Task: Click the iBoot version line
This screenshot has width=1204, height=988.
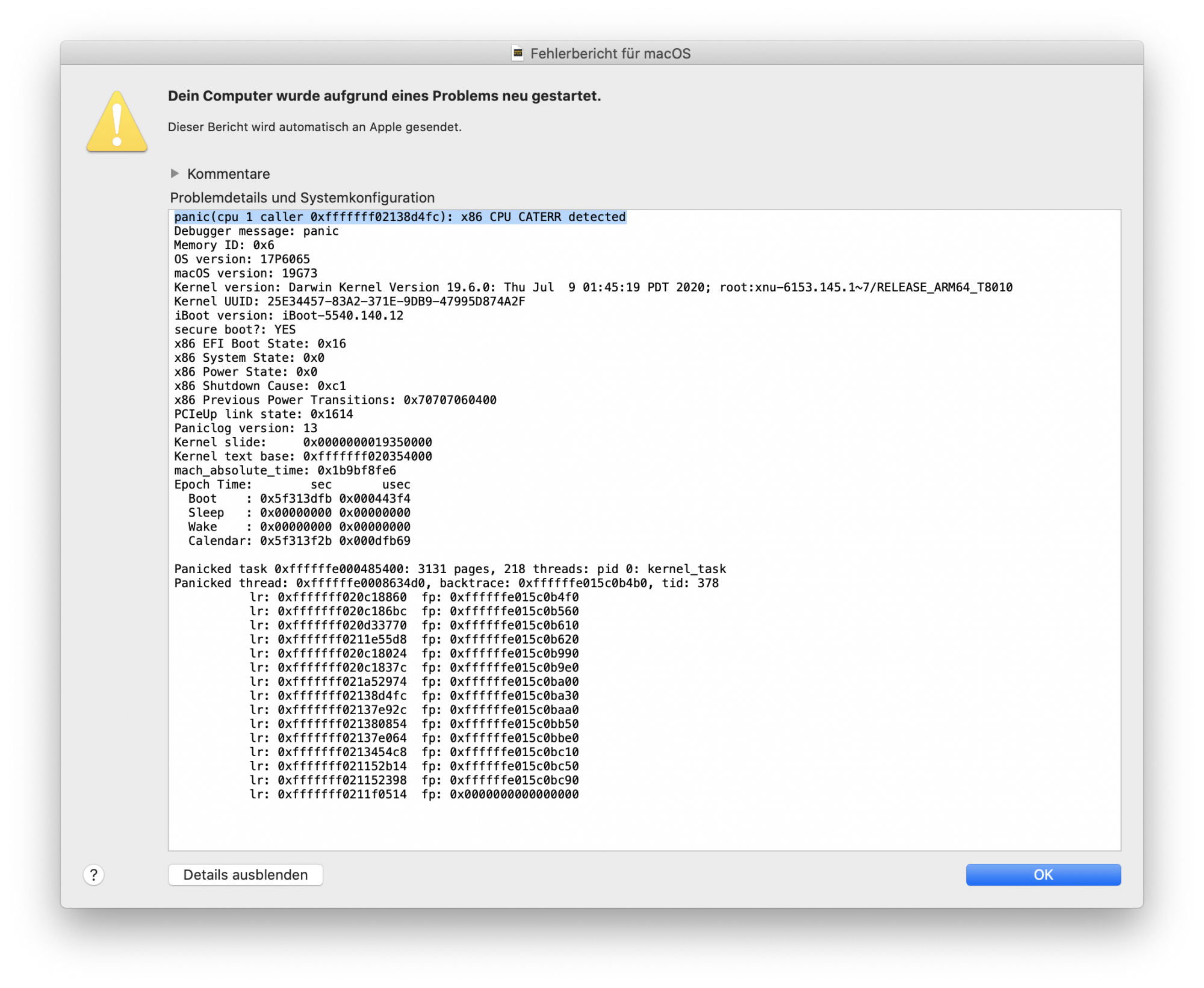Action: pos(288,315)
